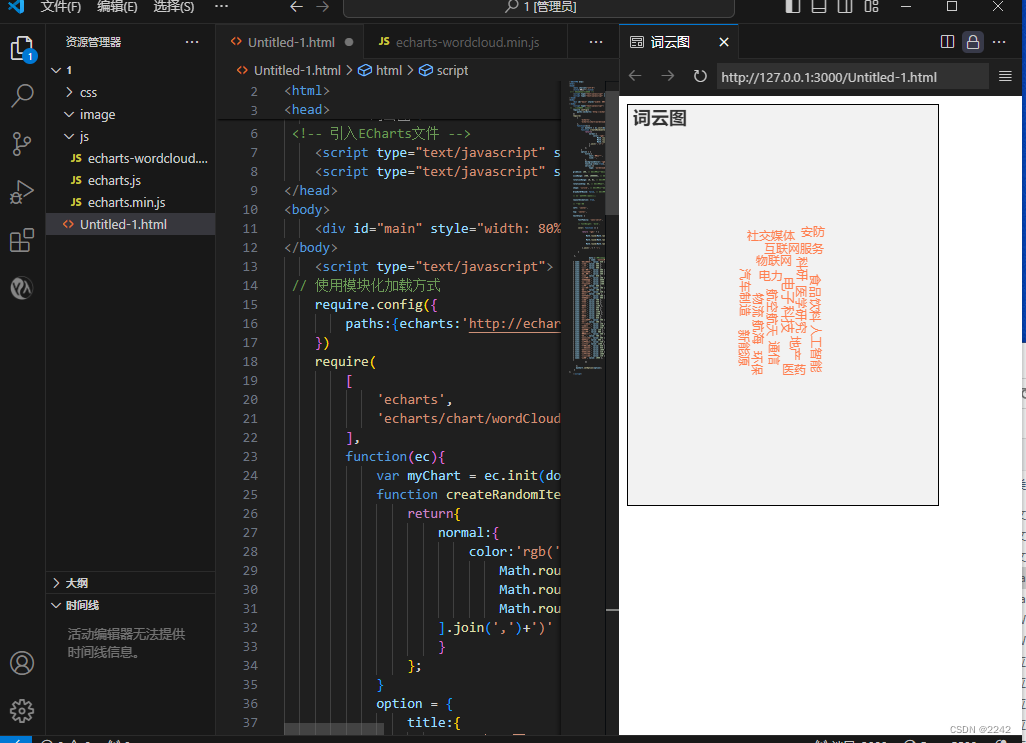The height and width of the screenshot is (743, 1026).
Task: Split the preview editor to the right
Action: click(x=947, y=42)
